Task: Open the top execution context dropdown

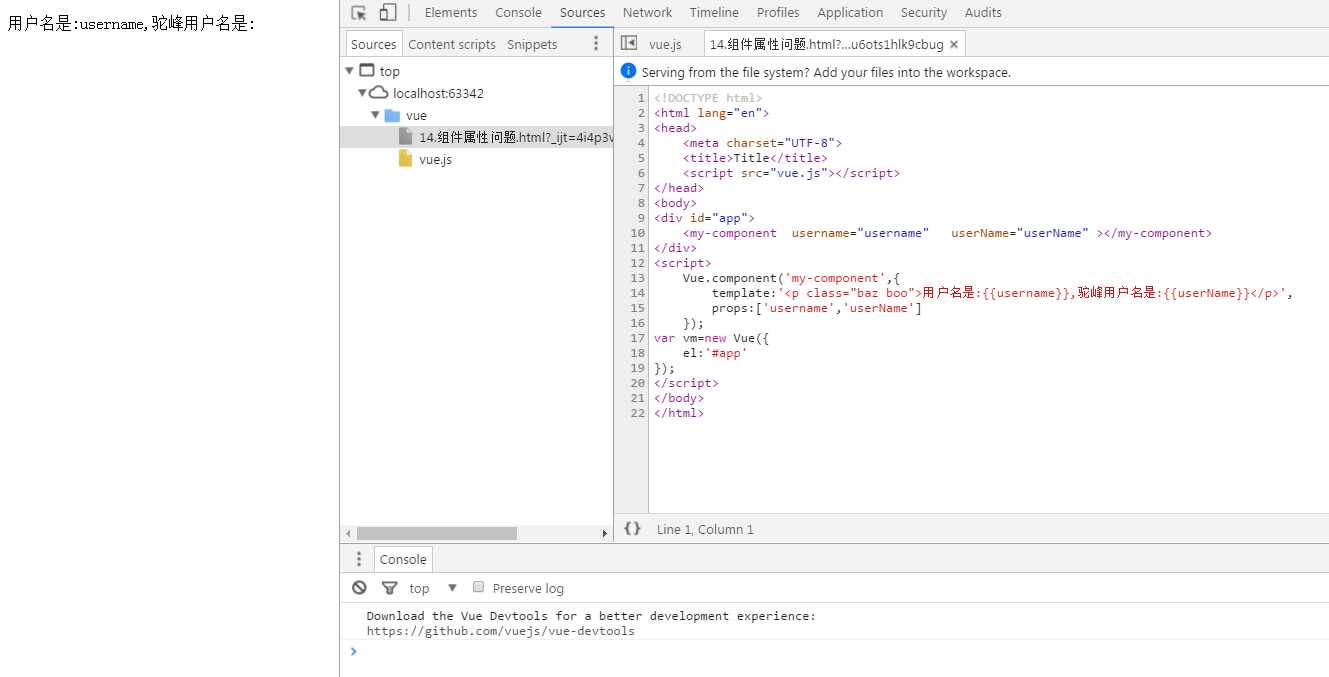Action: pyautogui.click(x=433, y=588)
